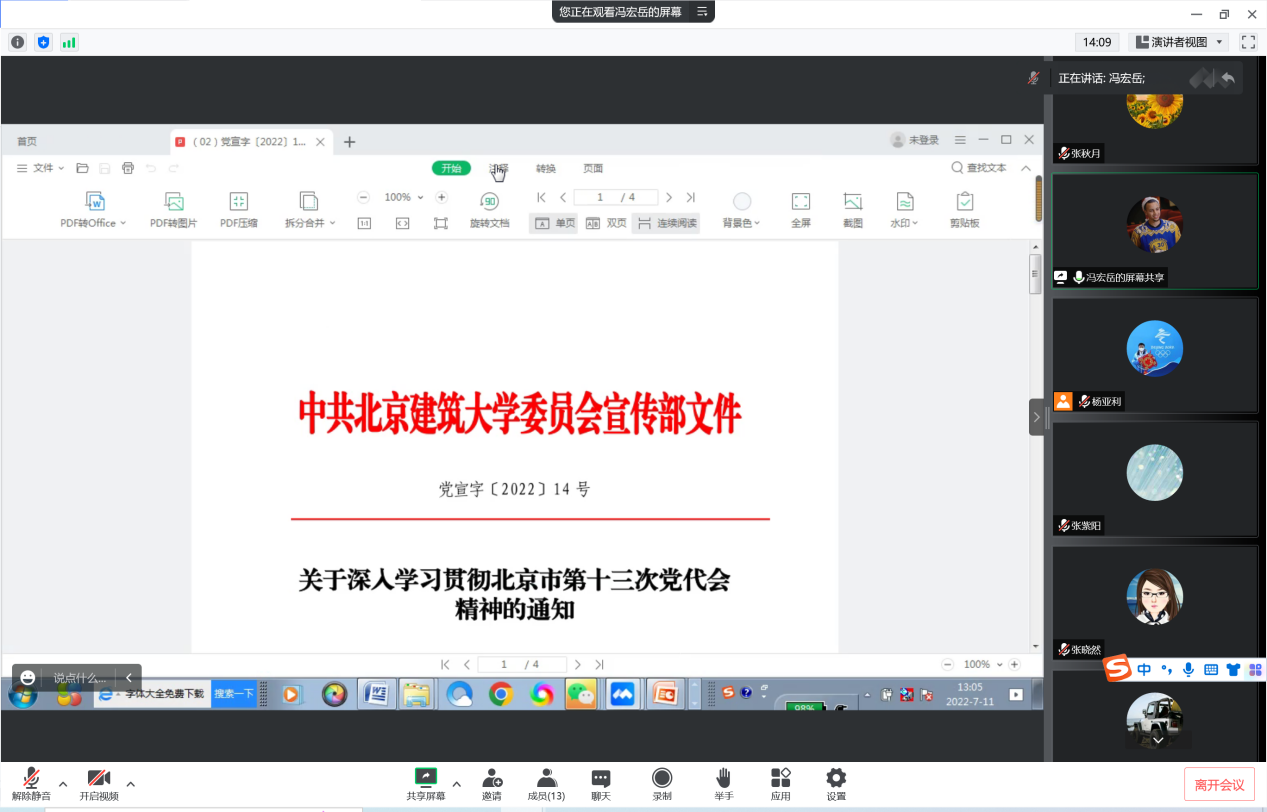Click the 离开会议 leave meeting button
The image size is (1267, 812).
[x=1219, y=785]
